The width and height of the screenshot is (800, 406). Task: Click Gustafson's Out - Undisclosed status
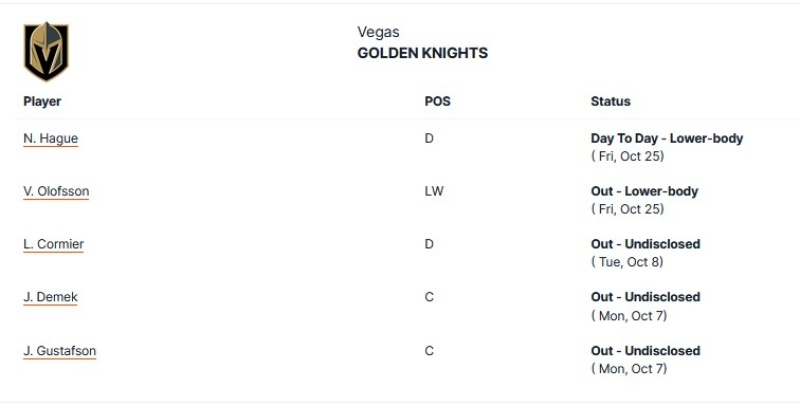[645, 351]
